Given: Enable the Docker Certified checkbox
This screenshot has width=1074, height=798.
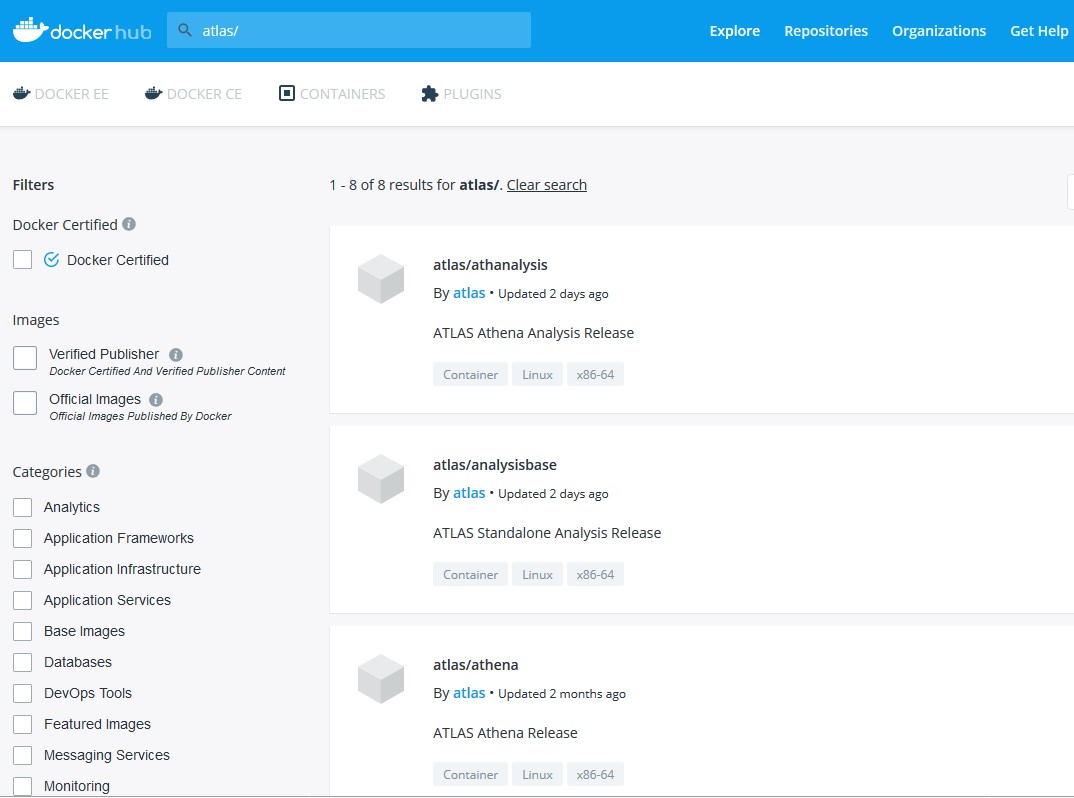Looking at the screenshot, I should (x=23, y=260).
